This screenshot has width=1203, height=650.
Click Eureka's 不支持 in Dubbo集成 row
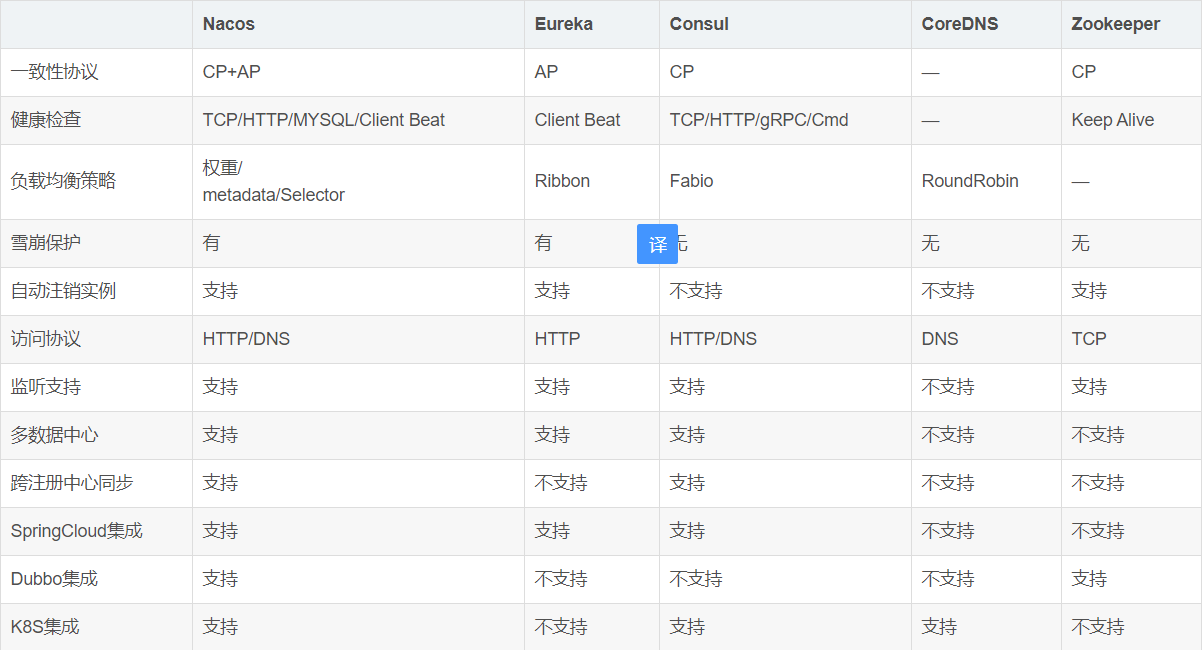click(x=561, y=579)
